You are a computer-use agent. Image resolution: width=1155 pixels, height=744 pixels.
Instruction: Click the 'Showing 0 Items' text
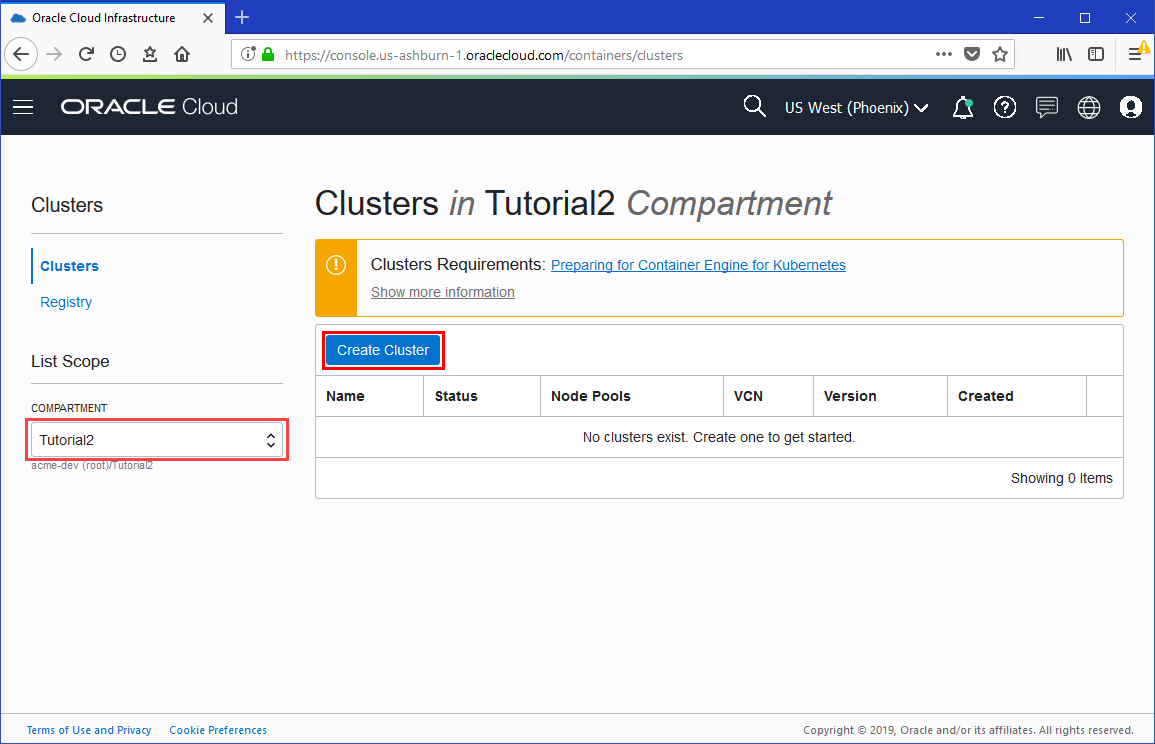tap(1061, 478)
